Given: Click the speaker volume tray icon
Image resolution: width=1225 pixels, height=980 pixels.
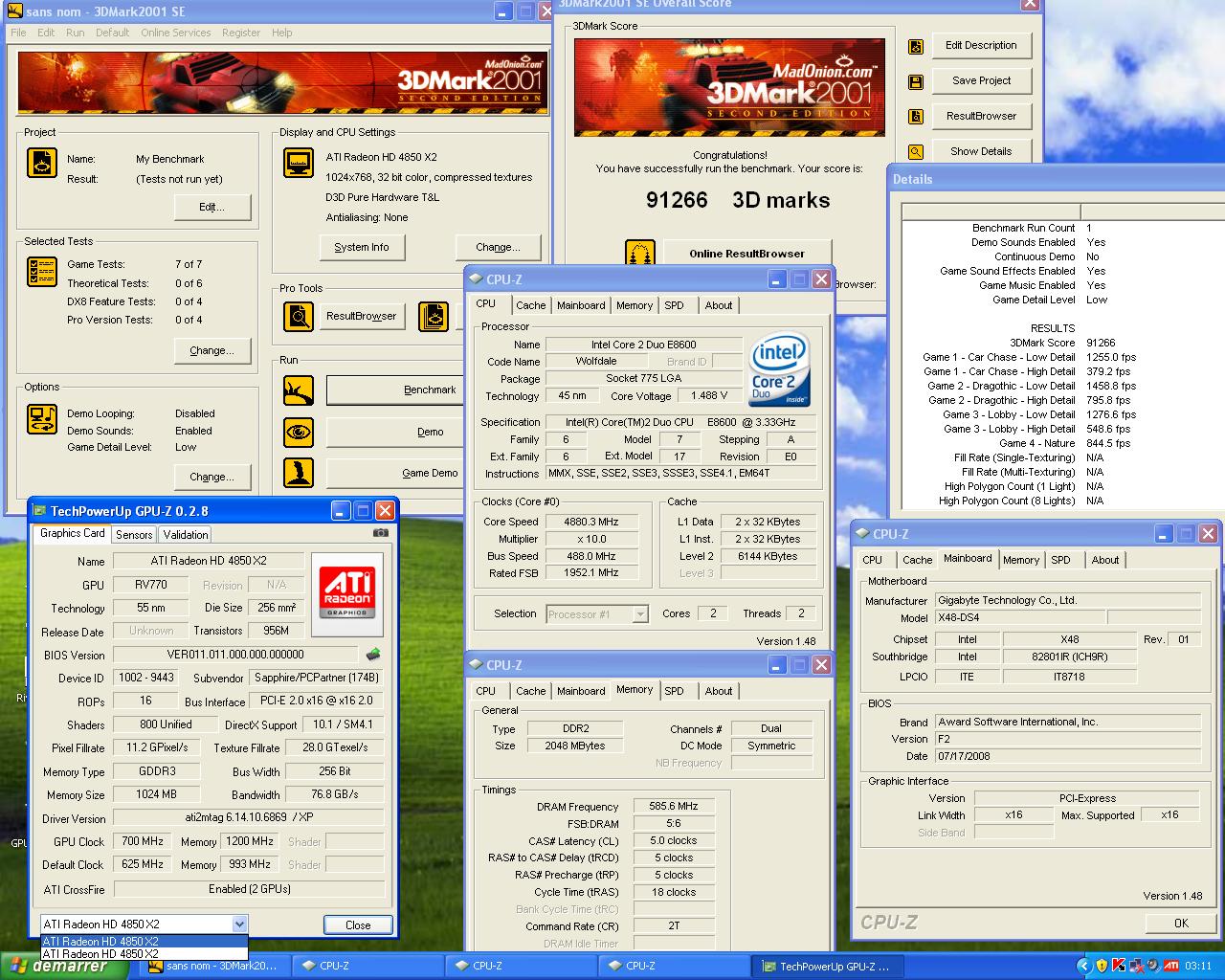Looking at the screenshot, I should tap(1153, 966).
